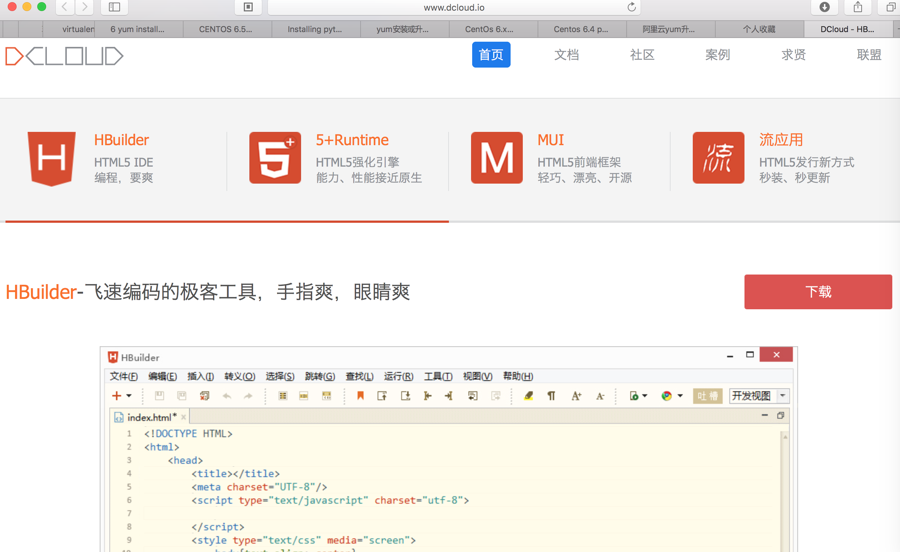Image resolution: width=900 pixels, height=552 pixels.
Task: Switch to the '阿里云yum升...' tab
Action: coord(669,29)
